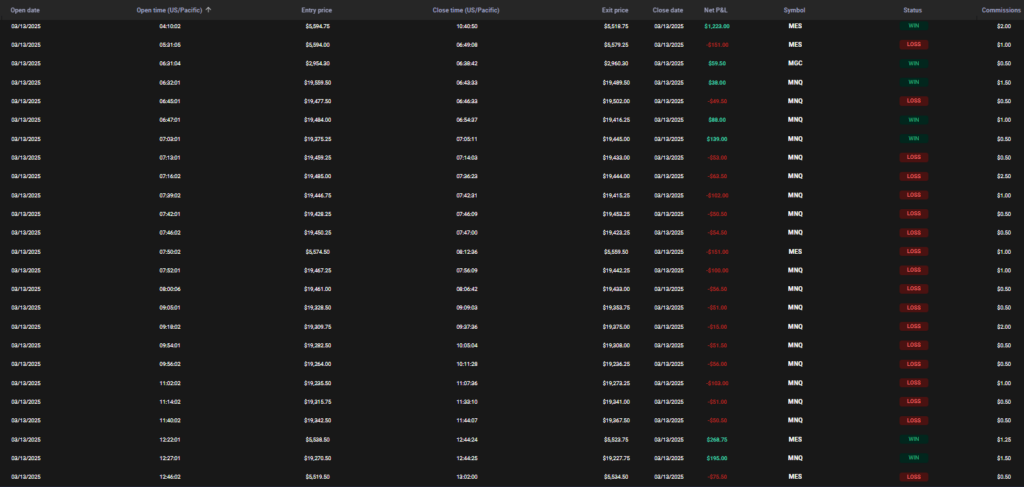This screenshot has width=1024, height=487.
Task: Click the sort arrow beside Open time
Action: point(208,10)
